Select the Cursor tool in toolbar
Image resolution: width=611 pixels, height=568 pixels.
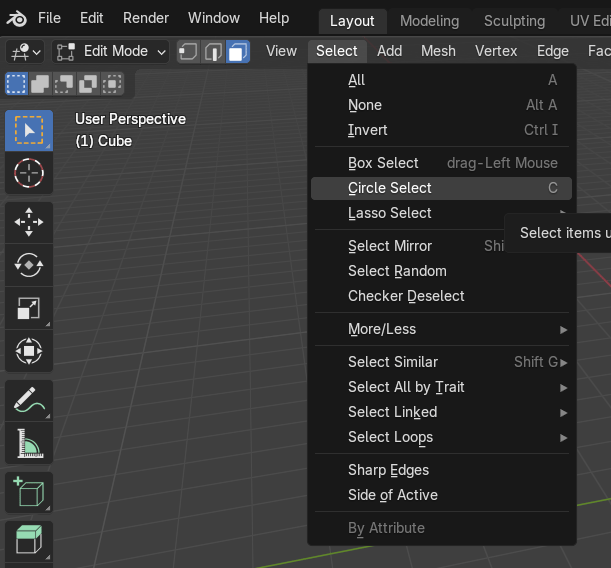click(29, 173)
